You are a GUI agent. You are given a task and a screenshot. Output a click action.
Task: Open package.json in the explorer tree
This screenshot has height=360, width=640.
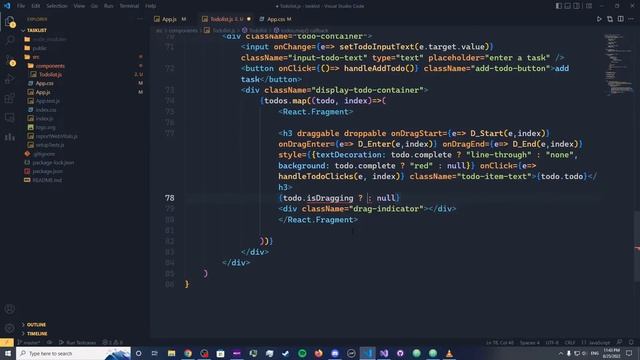(x=47, y=171)
